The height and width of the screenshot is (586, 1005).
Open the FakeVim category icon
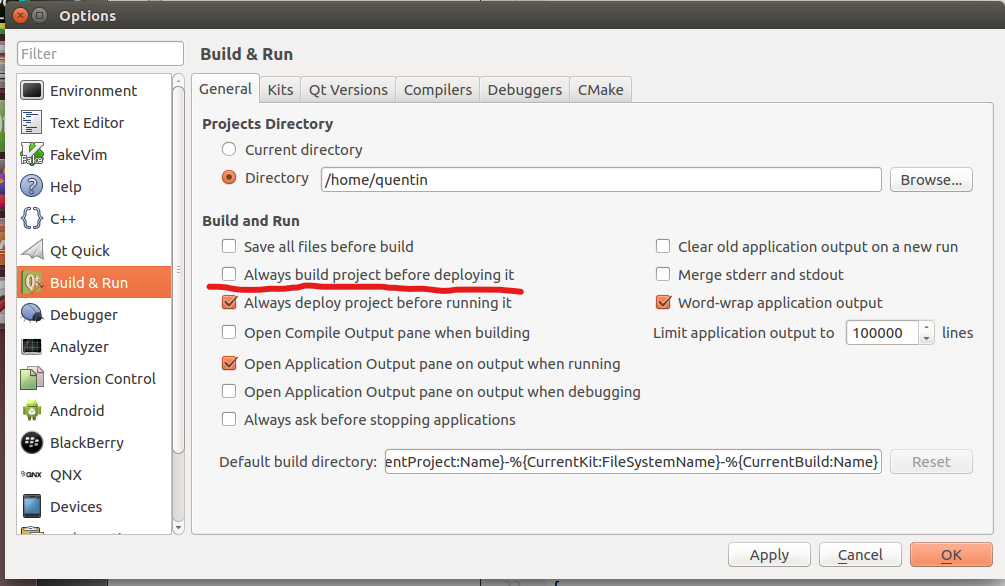click(x=31, y=155)
